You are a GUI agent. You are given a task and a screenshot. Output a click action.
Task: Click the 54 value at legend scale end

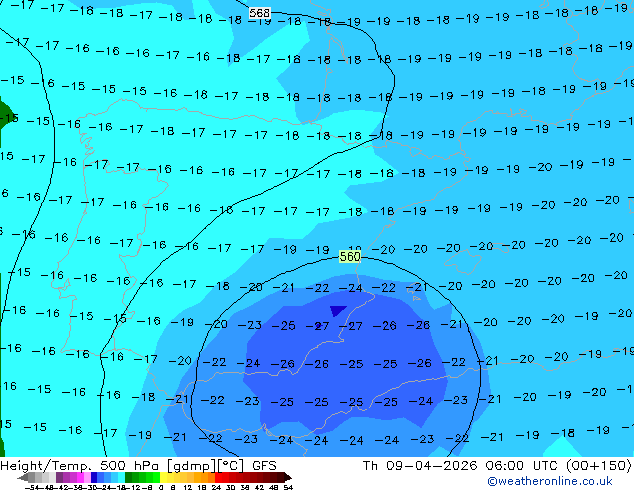coord(288,487)
